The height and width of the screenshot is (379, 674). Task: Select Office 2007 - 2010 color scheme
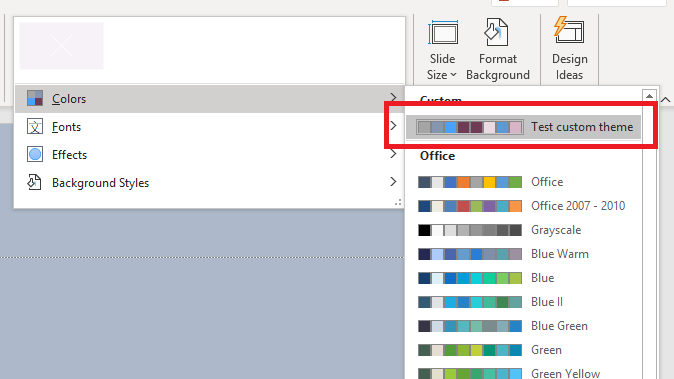524,206
